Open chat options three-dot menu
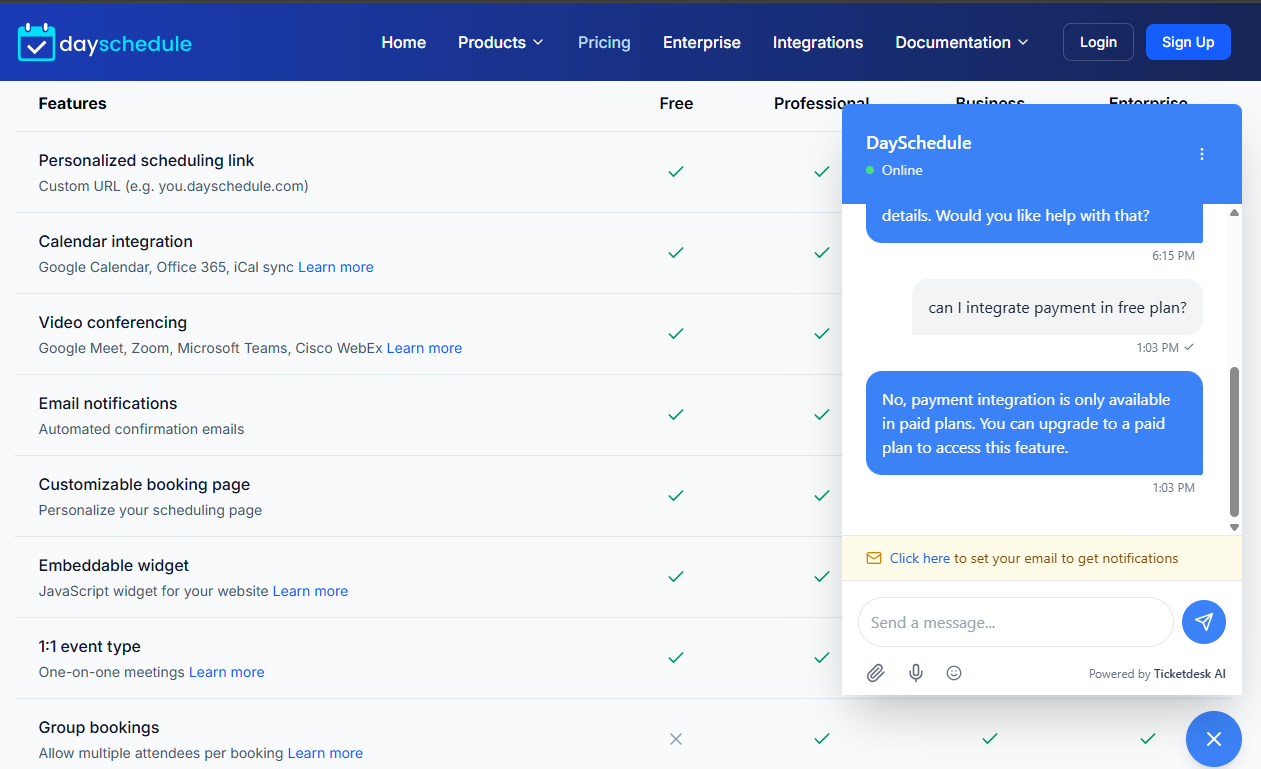Image resolution: width=1261 pixels, height=769 pixels. tap(1202, 154)
